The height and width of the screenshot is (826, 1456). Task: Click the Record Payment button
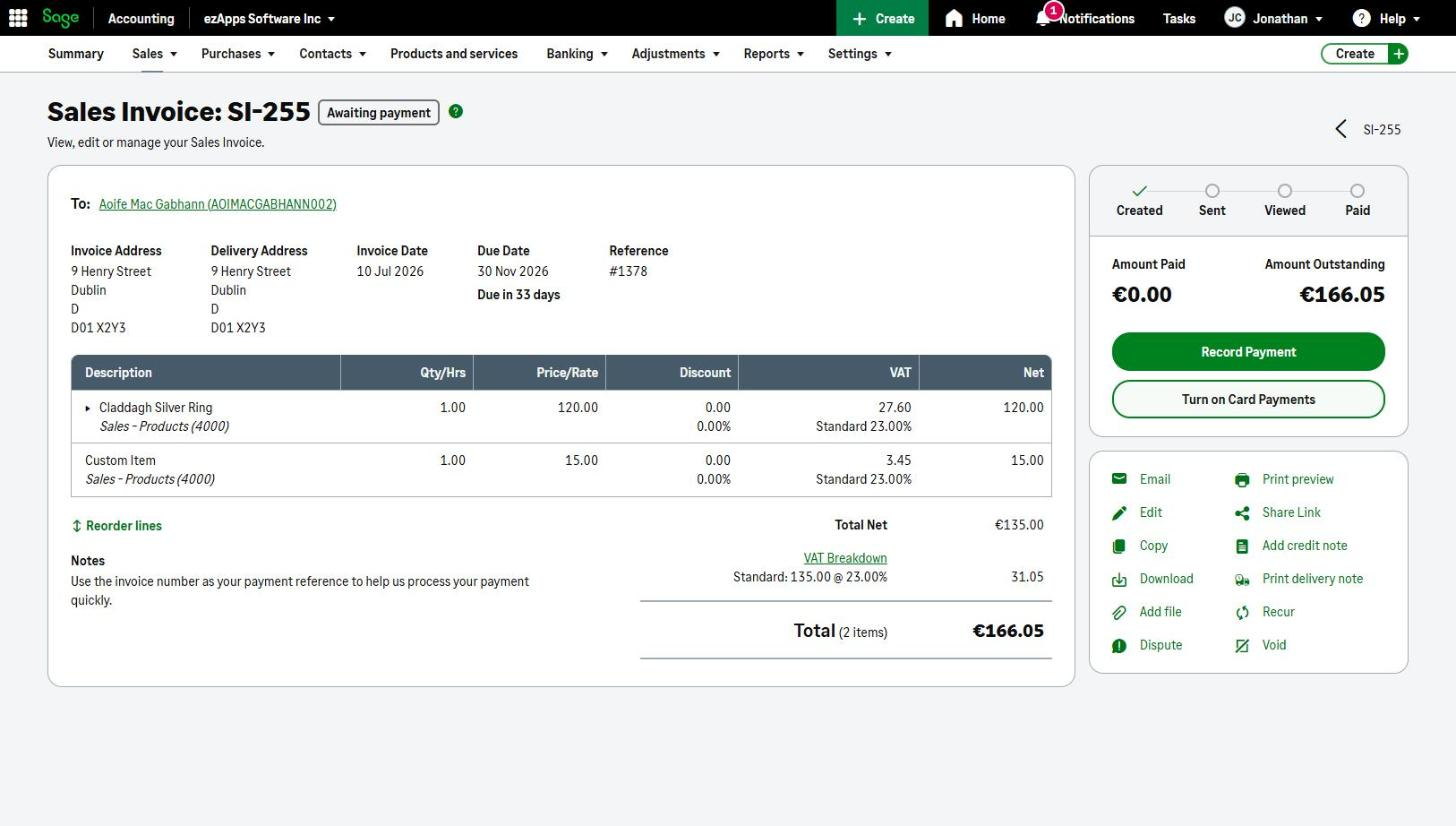point(1248,352)
